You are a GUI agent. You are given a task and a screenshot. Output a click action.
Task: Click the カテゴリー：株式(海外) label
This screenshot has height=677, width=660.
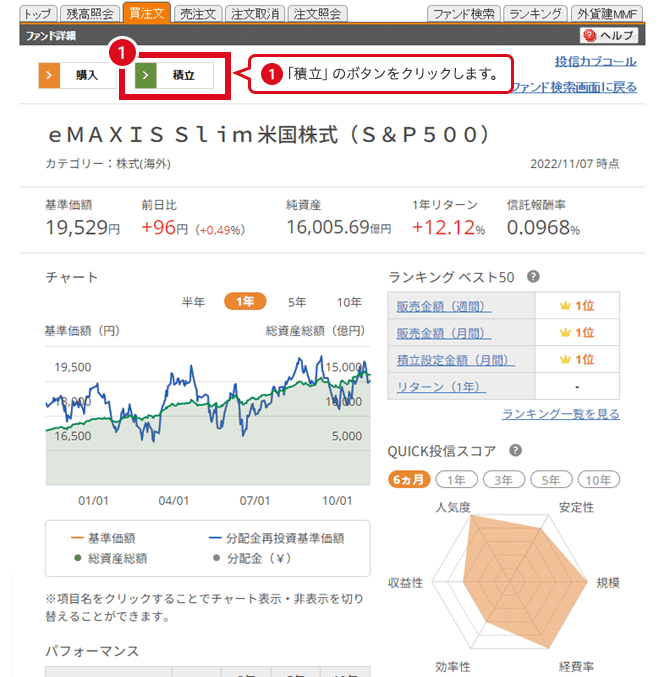coord(108,164)
